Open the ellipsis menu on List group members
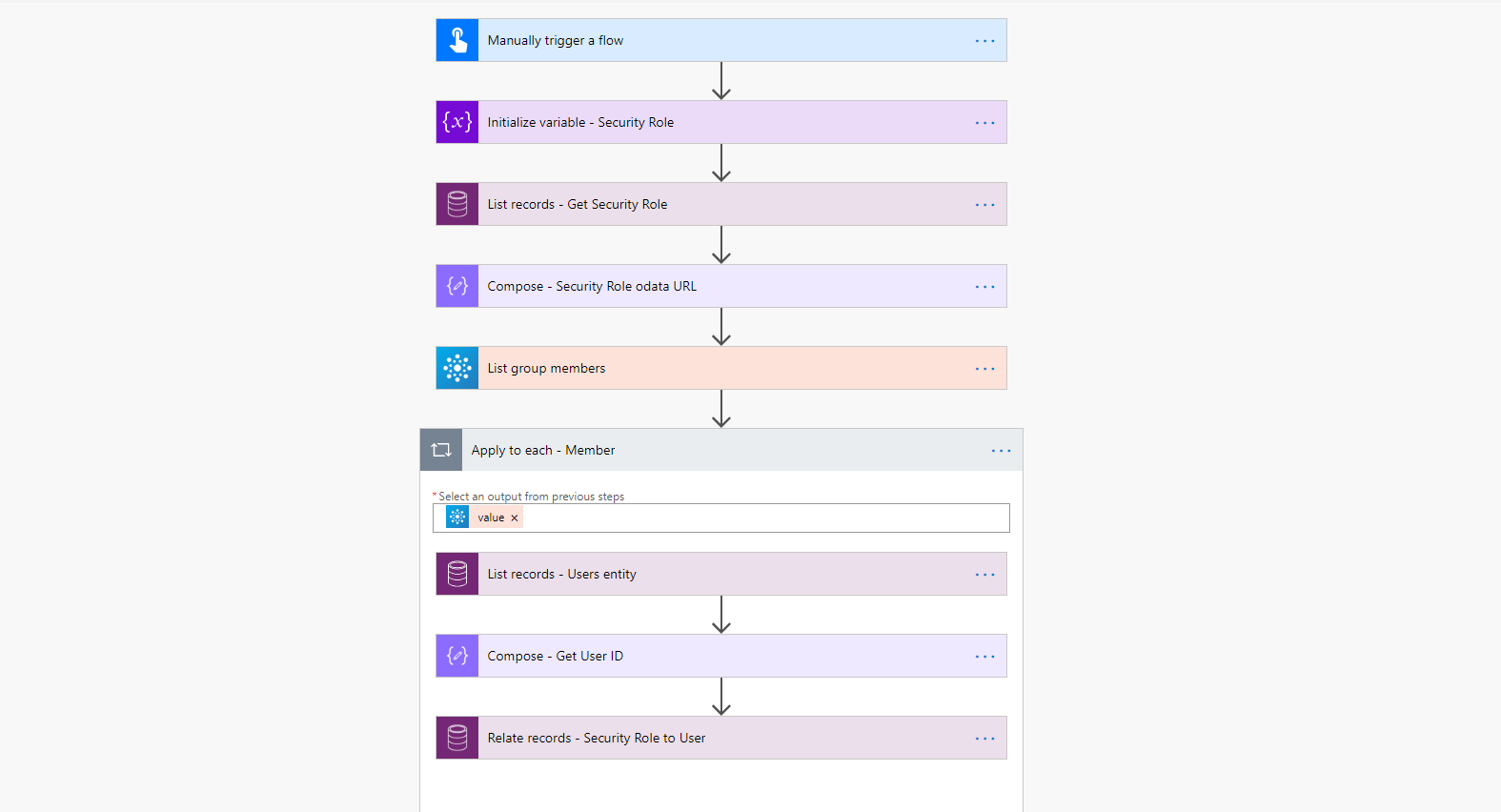The width and height of the screenshot is (1501, 812). (984, 367)
